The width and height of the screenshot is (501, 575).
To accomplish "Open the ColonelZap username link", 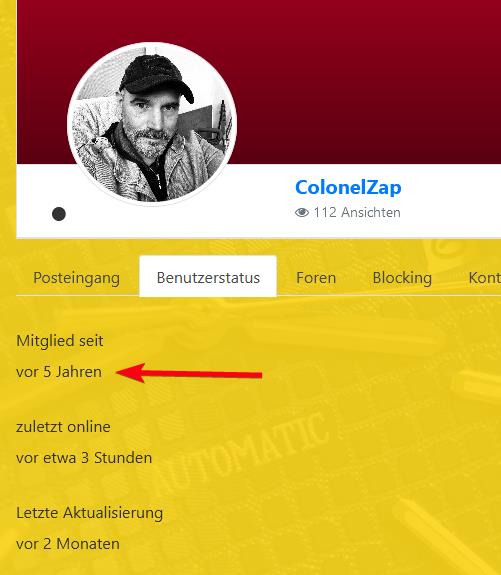I will (x=348, y=187).
